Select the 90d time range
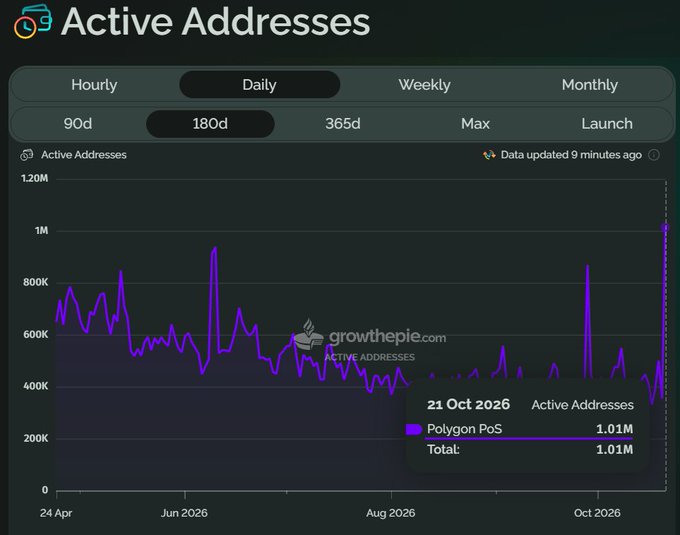The width and height of the screenshot is (680, 535). [x=78, y=124]
